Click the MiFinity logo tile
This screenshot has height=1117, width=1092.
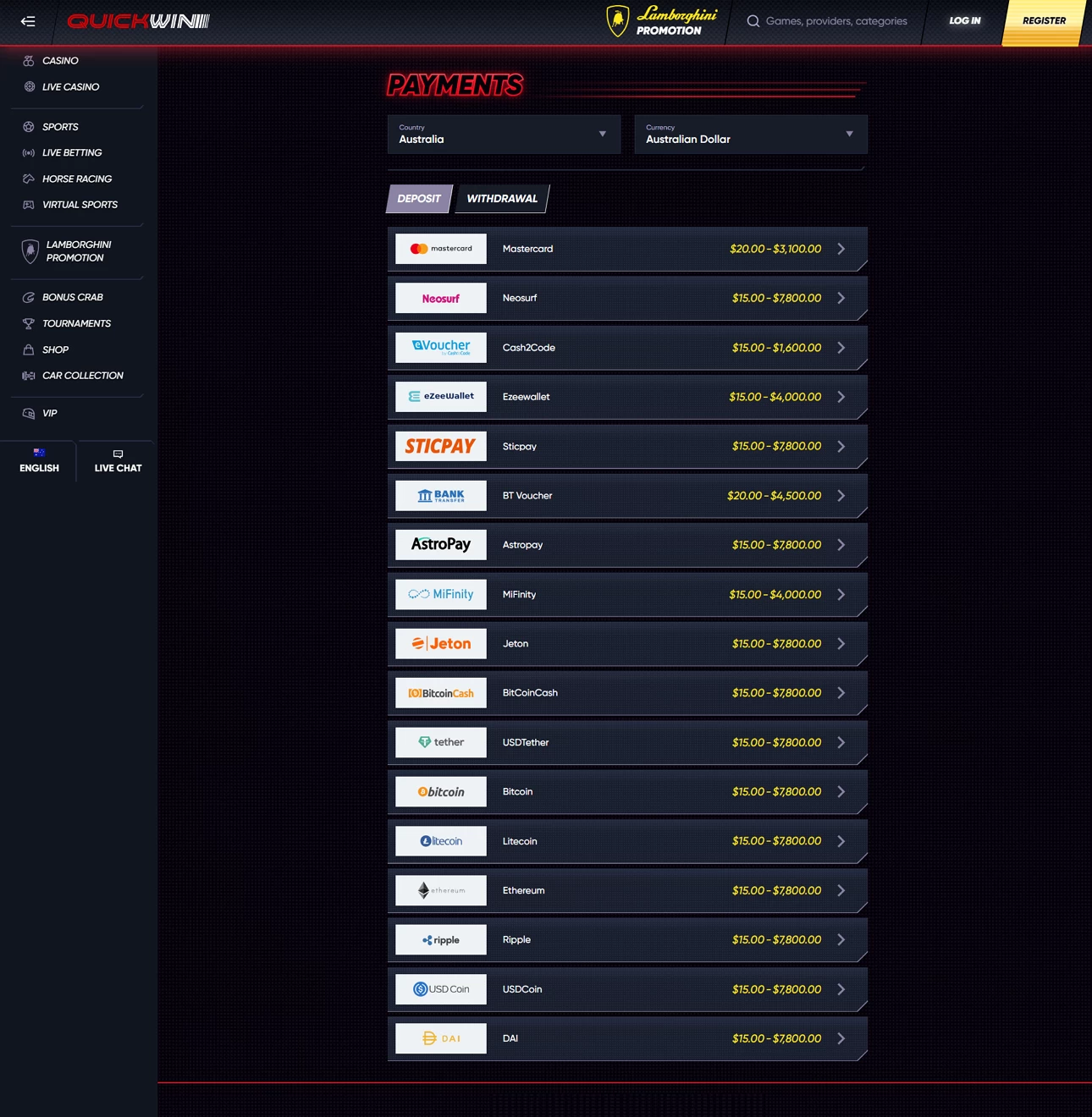(x=441, y=594)
